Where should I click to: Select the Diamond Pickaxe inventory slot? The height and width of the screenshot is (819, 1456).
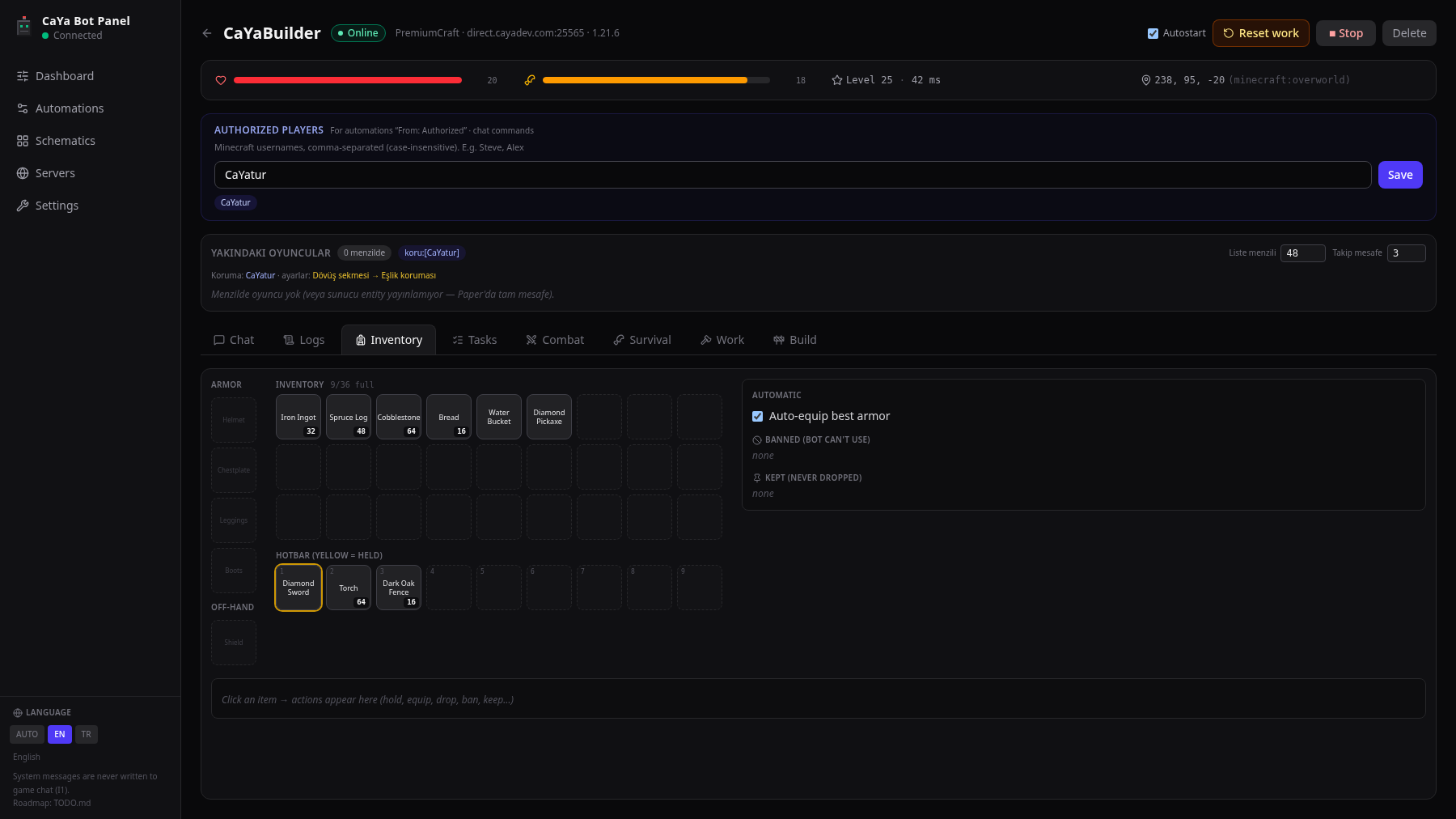pos(549,417)
